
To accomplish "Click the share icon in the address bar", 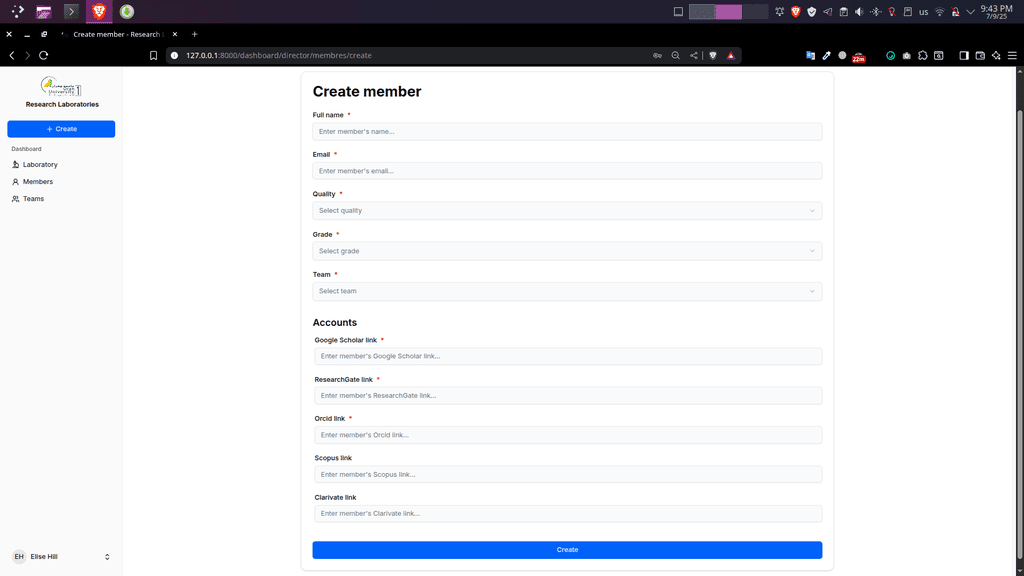I will (x=694, y=56).
